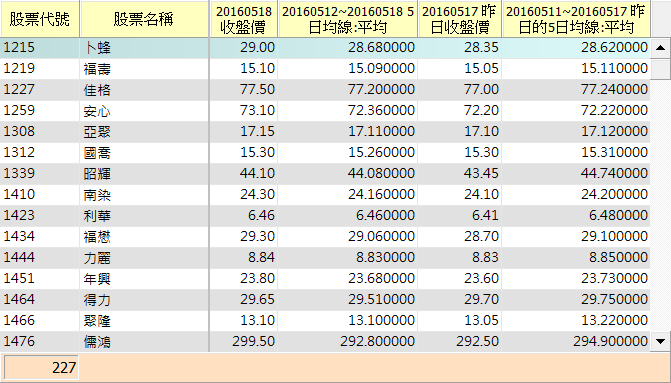Click 5-day average 292.800000
671x383 pixels.
pos(378,341)
